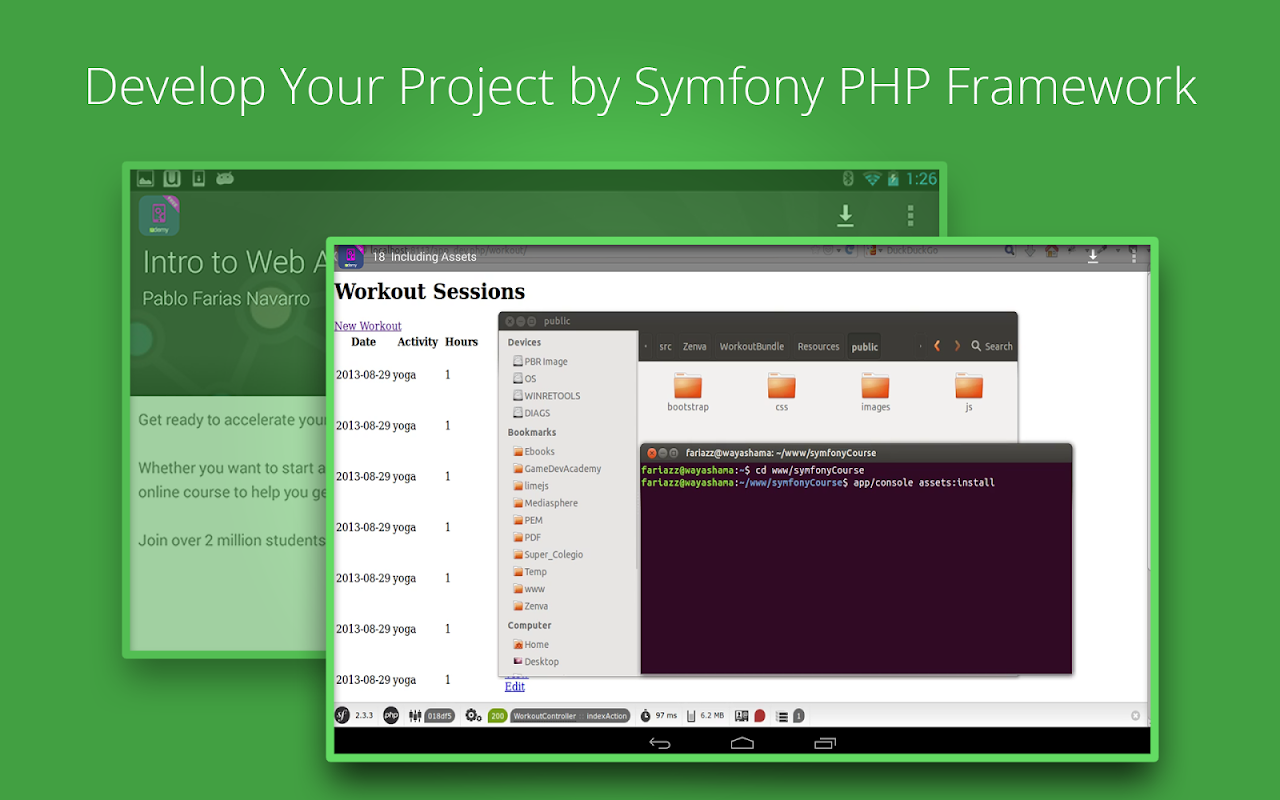
Task: Close the Symfony debug toolbar
Action: 1135,716
